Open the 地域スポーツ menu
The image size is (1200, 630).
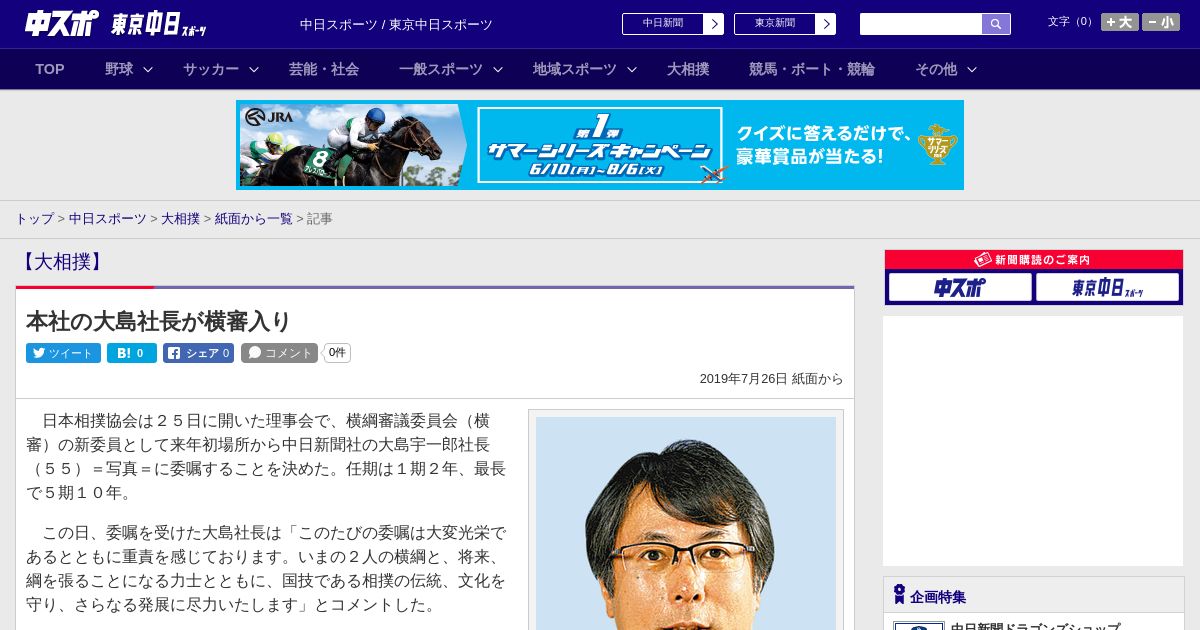coord(575,69)
